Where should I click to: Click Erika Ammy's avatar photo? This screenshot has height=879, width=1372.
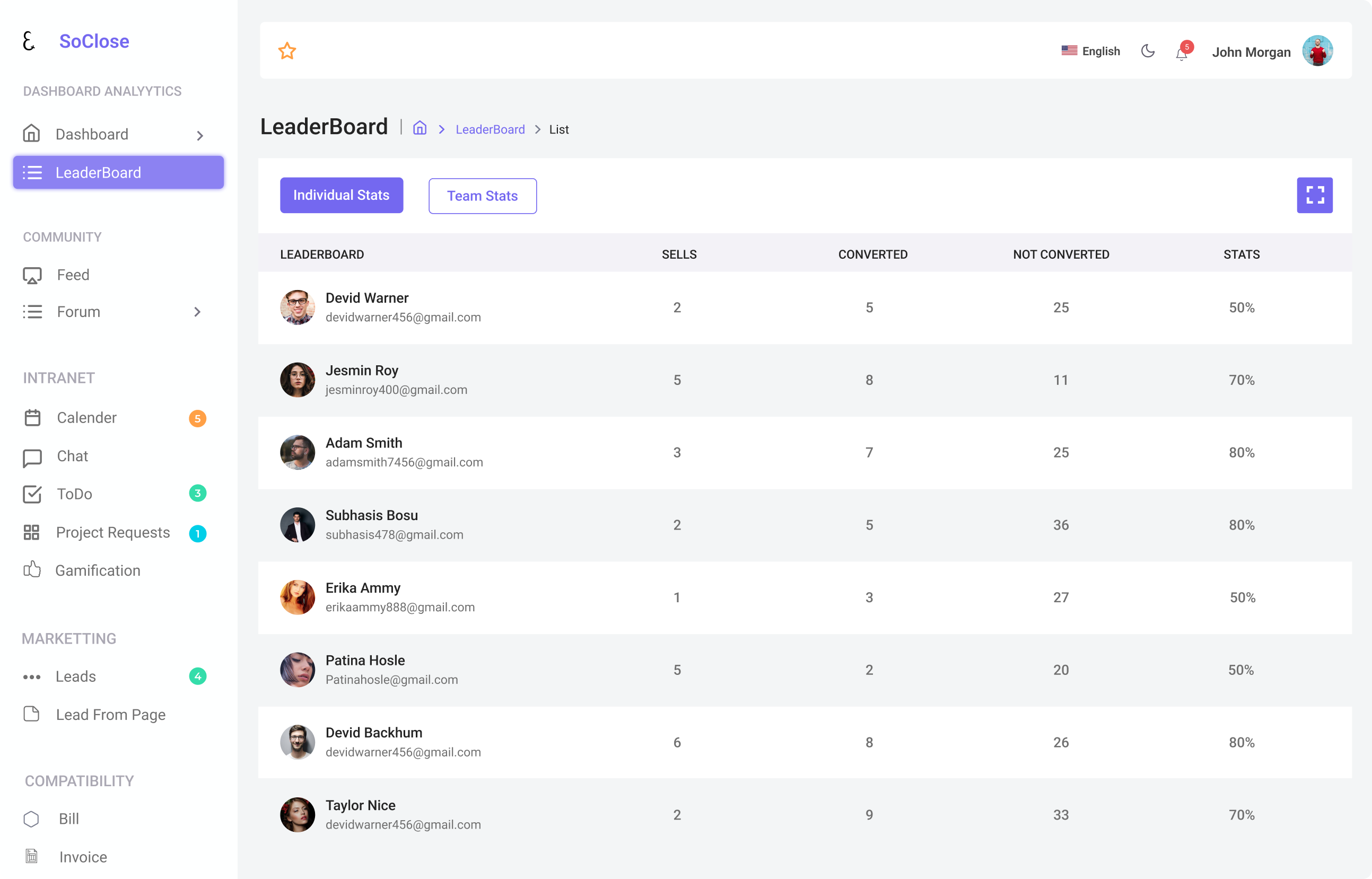(x=298, y=597)
